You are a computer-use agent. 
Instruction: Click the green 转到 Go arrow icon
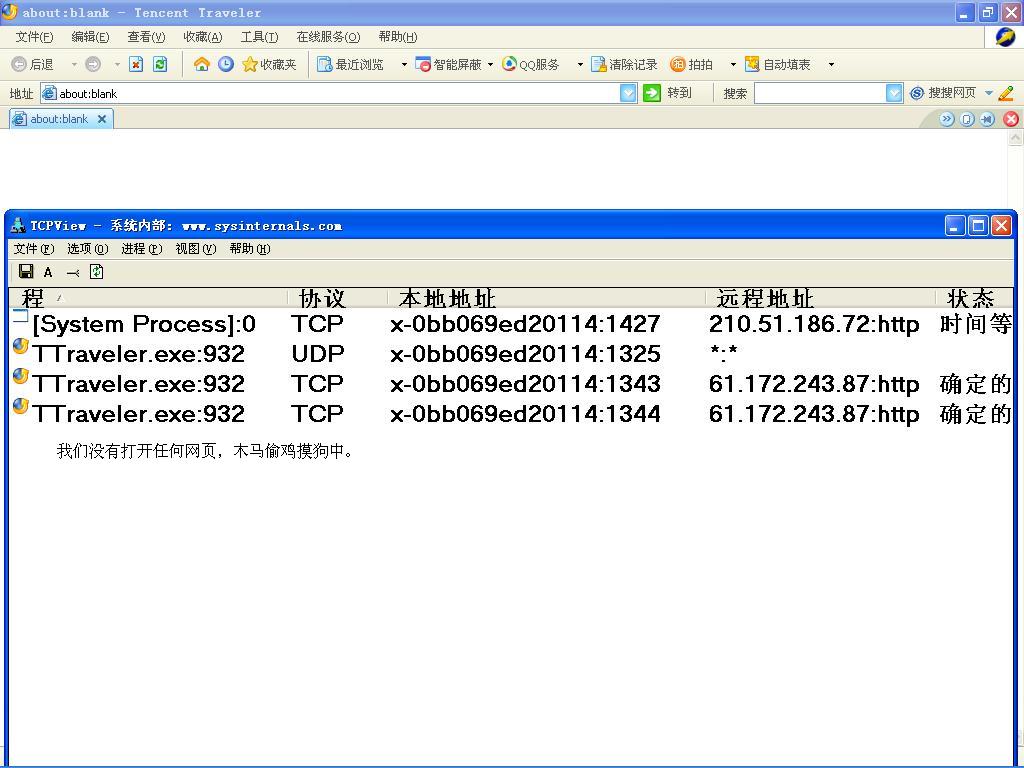click(652, 93)
